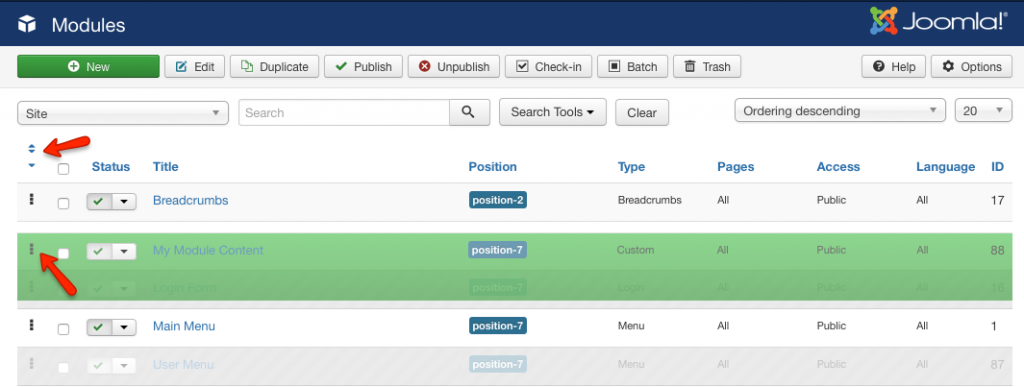
Task: Sort by Position column
Action: pos(492,167)
